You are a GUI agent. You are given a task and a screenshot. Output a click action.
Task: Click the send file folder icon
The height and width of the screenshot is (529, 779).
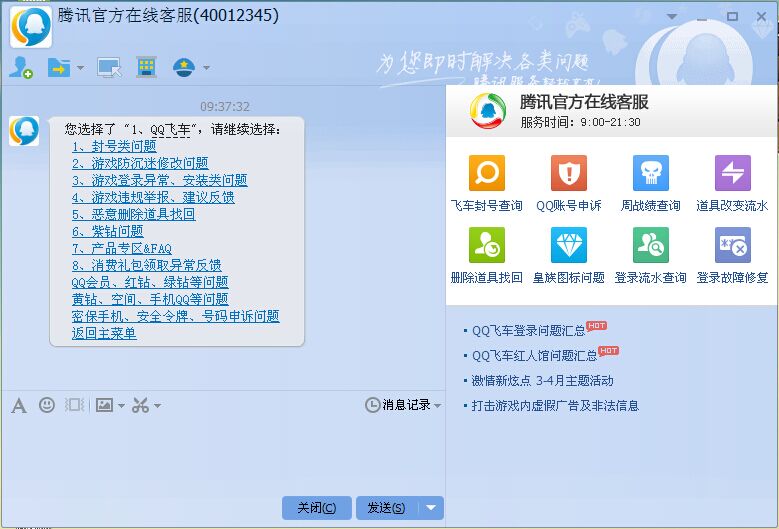(x=59, y=67)
